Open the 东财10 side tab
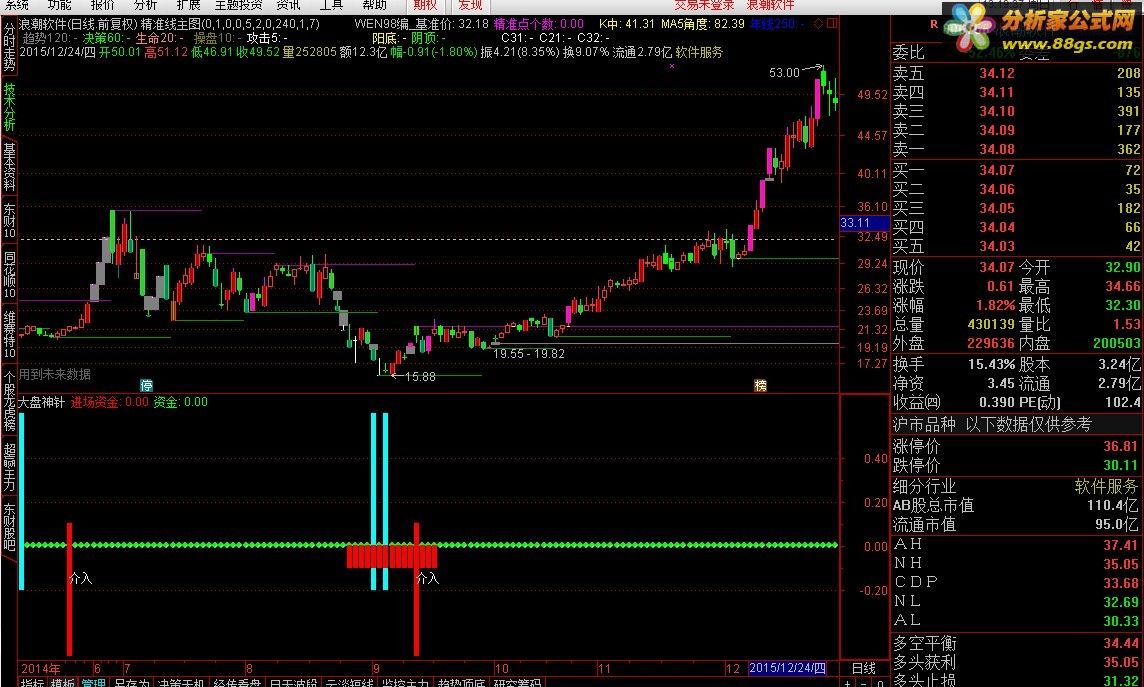 (9, 221)
